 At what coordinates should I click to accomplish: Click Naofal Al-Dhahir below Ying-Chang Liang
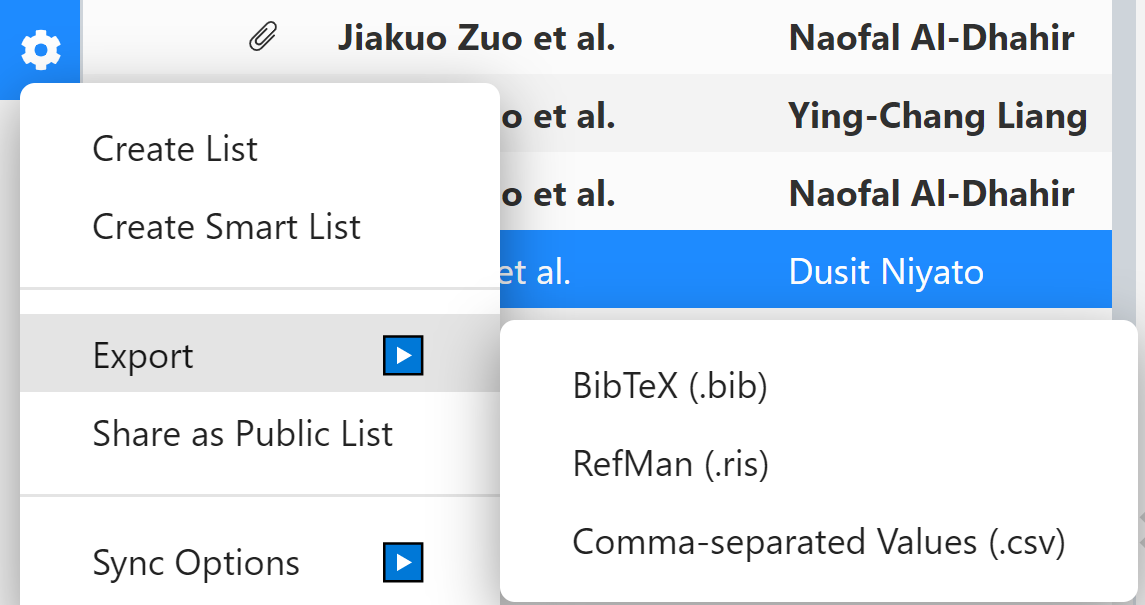pos(931,194)
